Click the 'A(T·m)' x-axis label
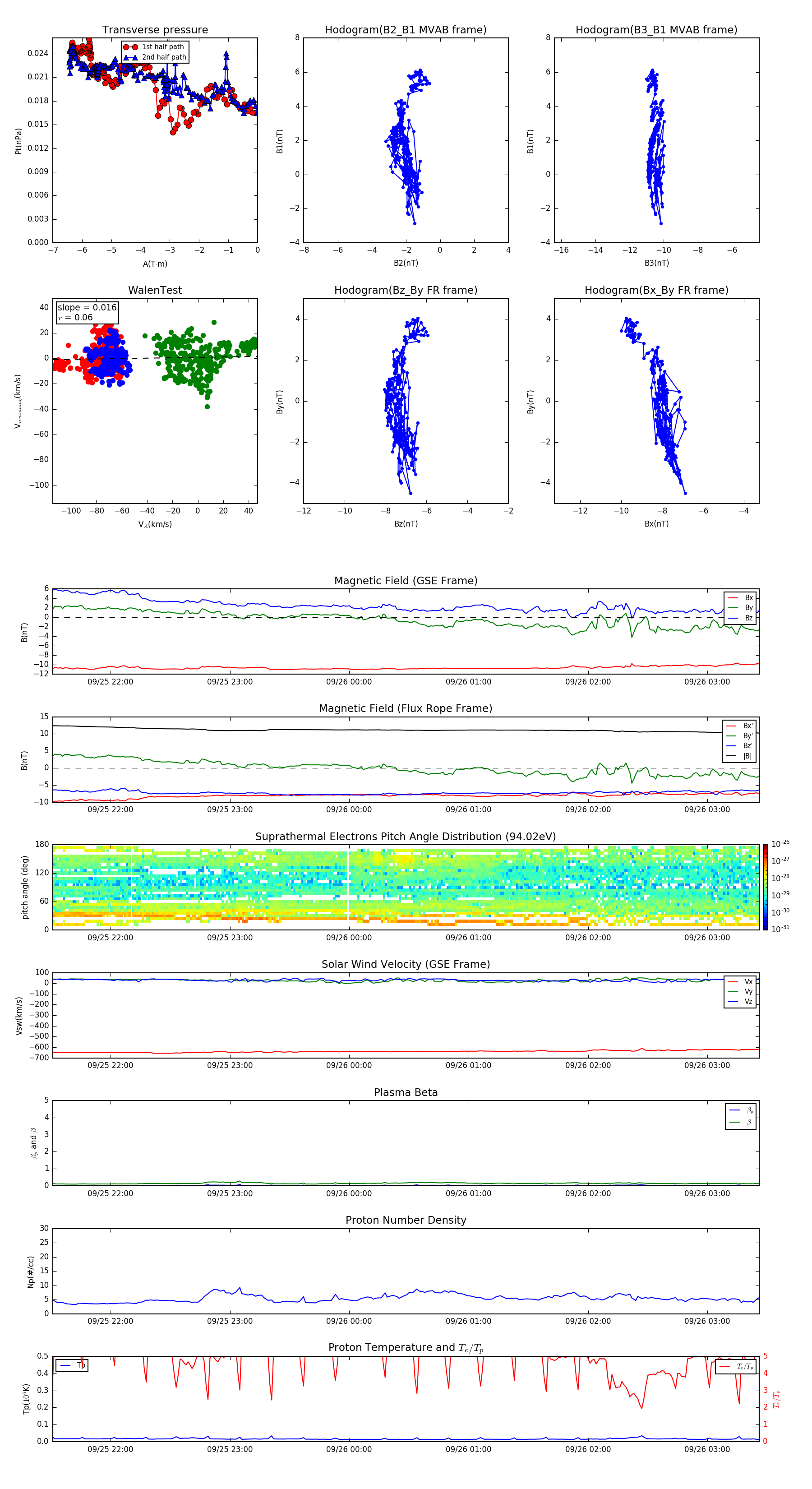812x1489 pixels. click(x=155, y=264)
